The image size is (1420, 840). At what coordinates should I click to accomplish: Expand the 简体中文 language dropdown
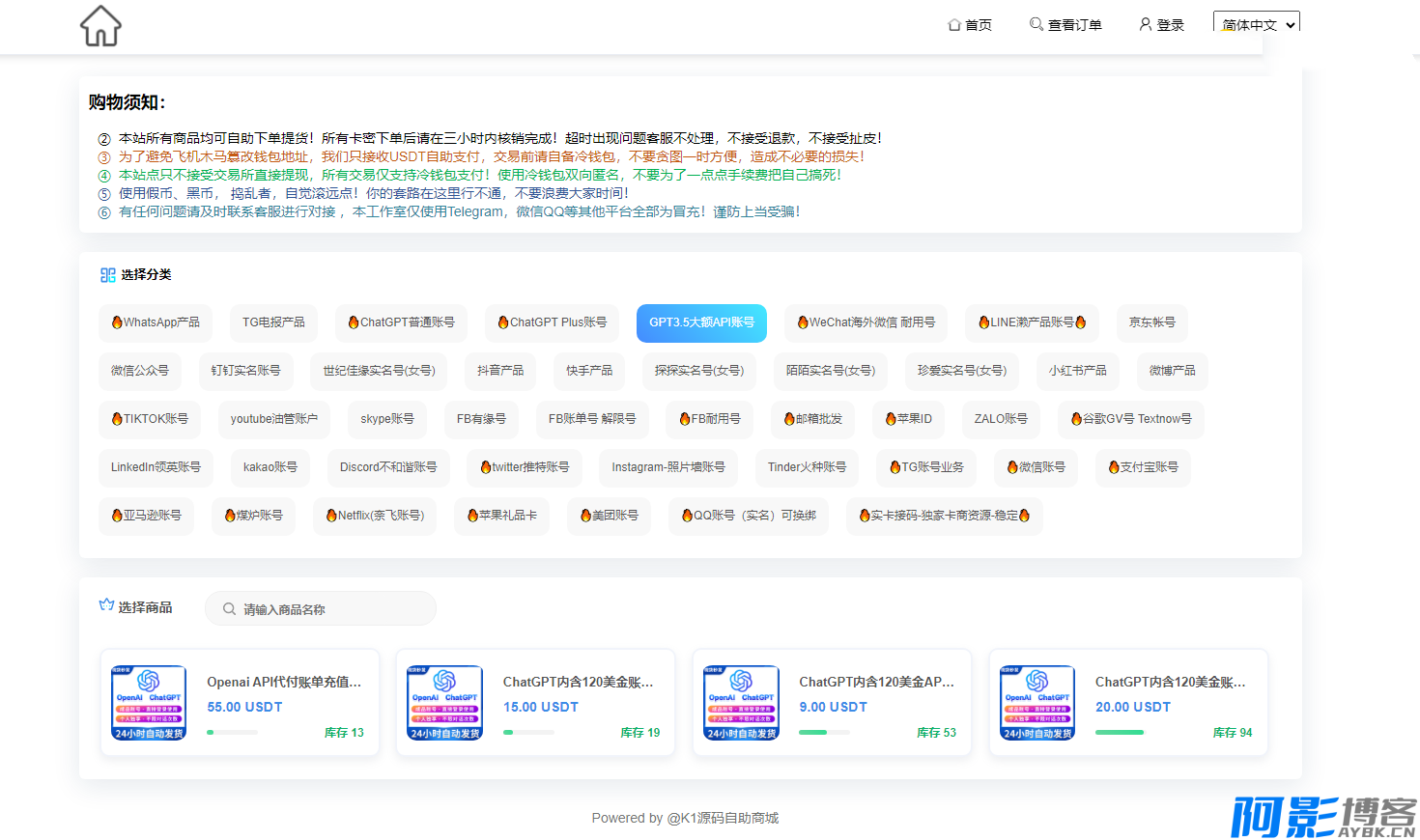pos(1257,24)
